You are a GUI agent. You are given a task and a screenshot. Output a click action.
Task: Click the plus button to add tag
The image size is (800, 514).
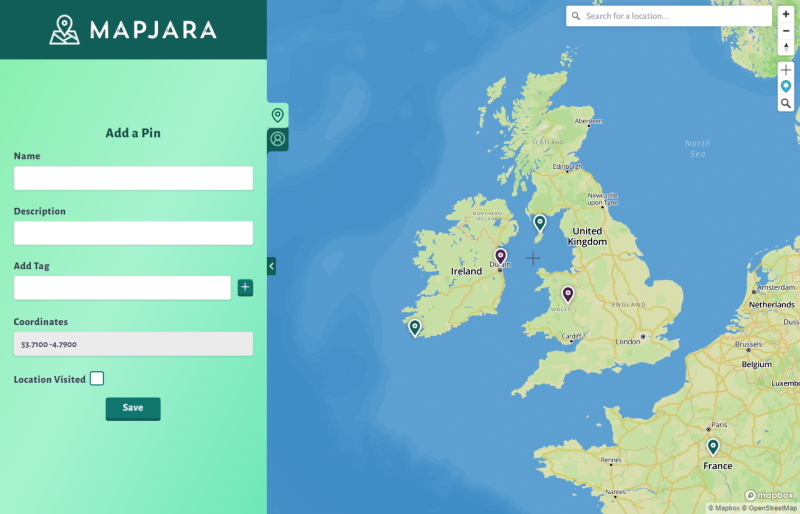[245, 288]
